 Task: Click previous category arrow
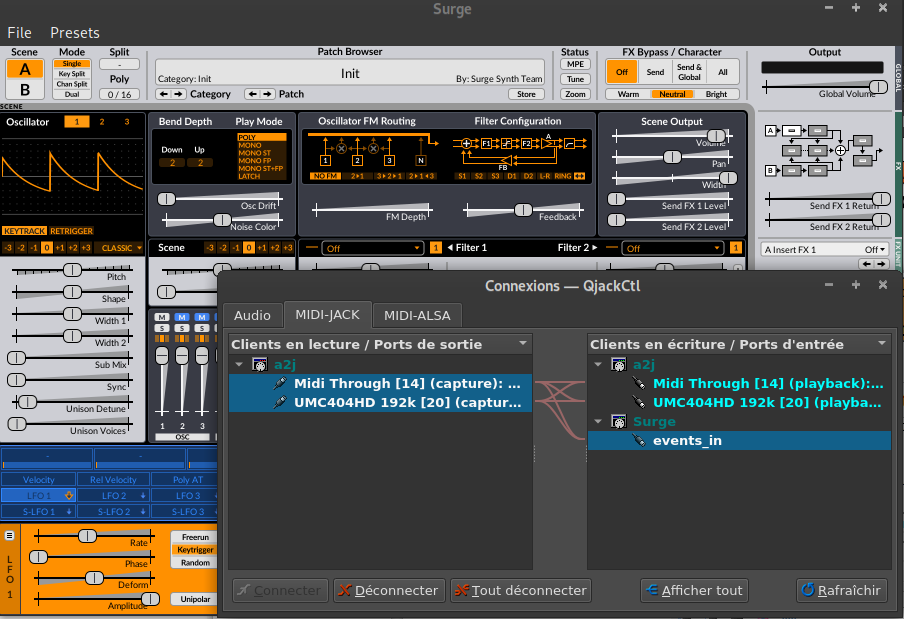[x=165, y=94]
